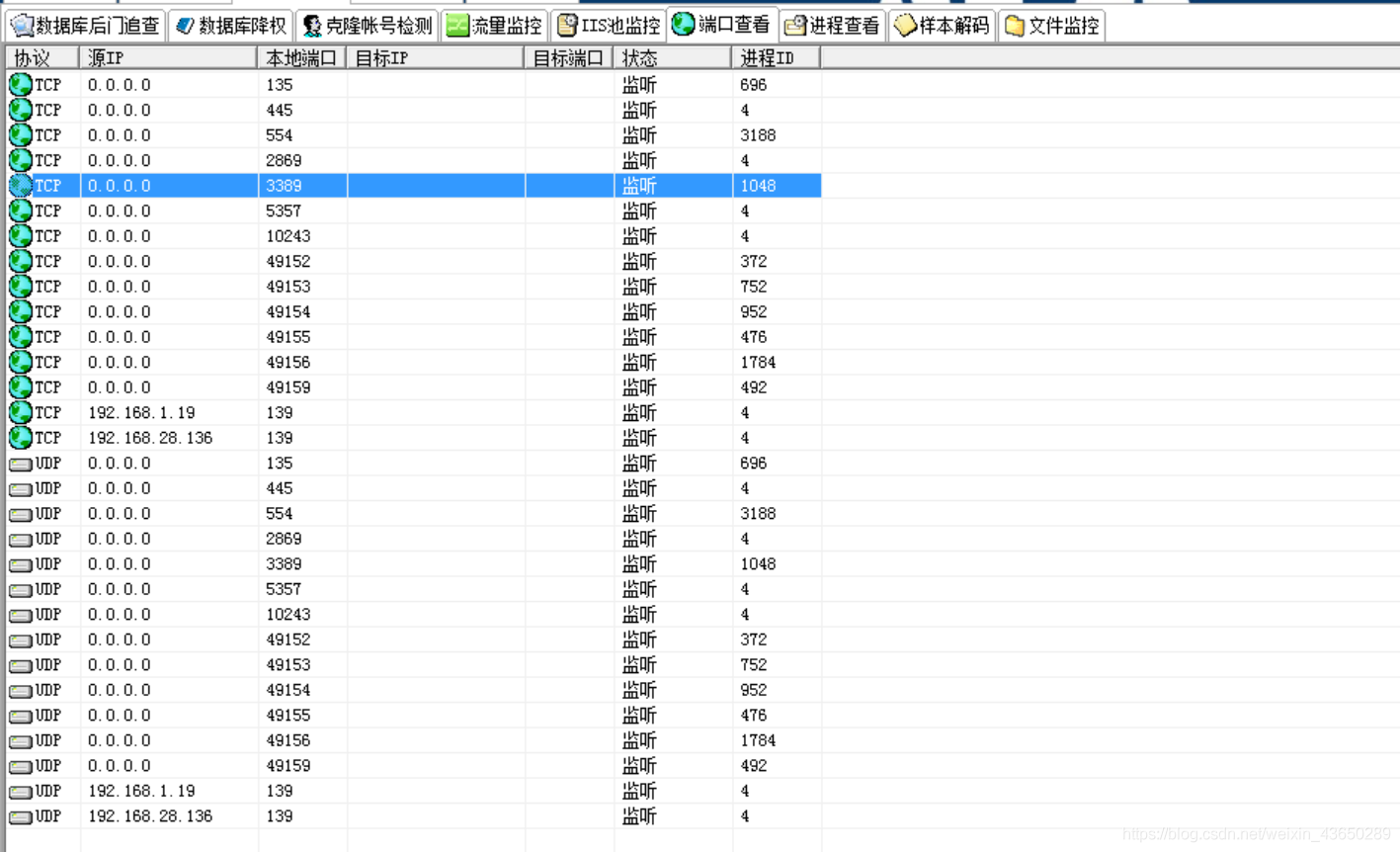
Task: Click globe icon of TCP port 445 row
Action: [21, 110]
